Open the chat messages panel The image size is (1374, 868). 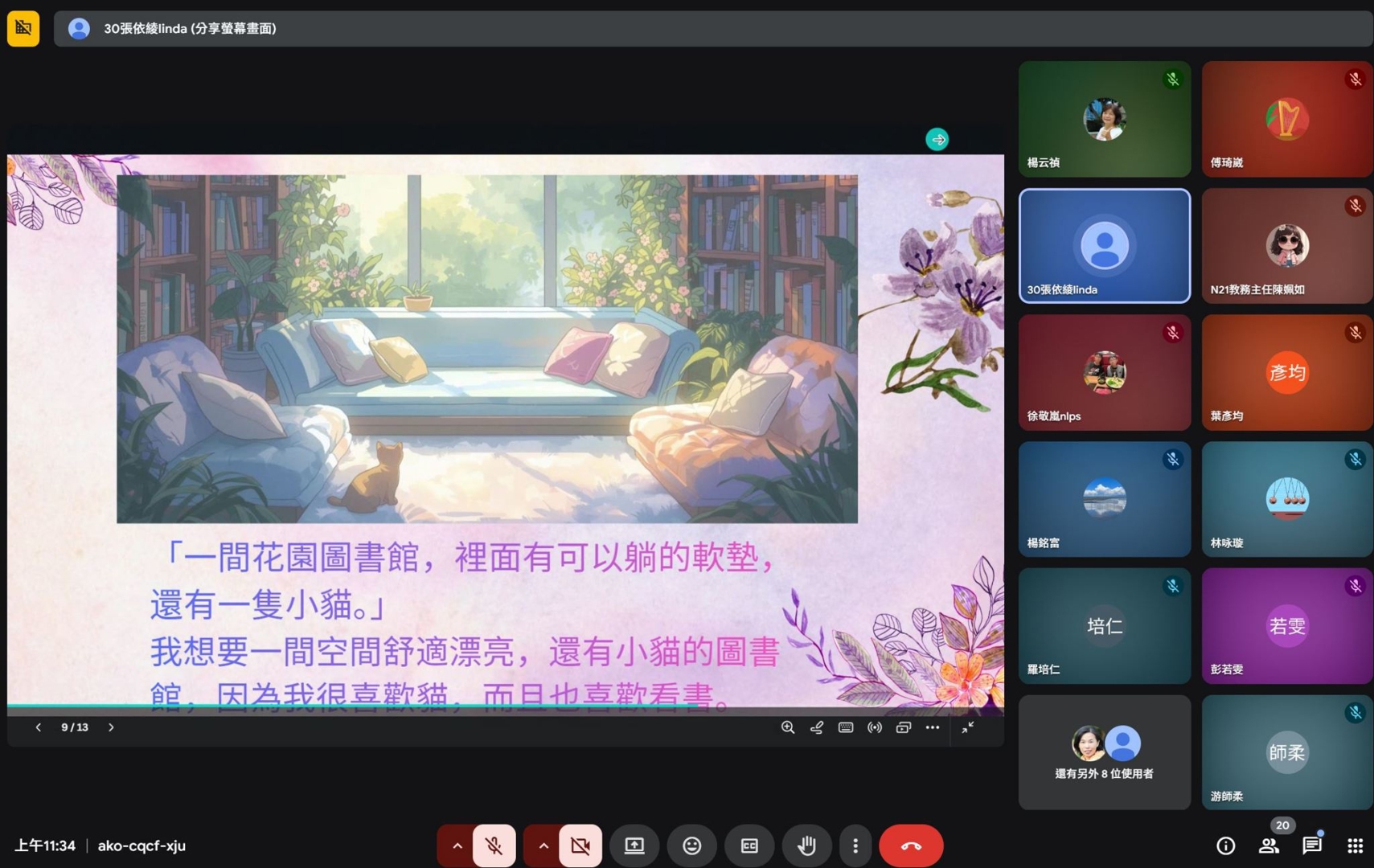(1311, 845)
